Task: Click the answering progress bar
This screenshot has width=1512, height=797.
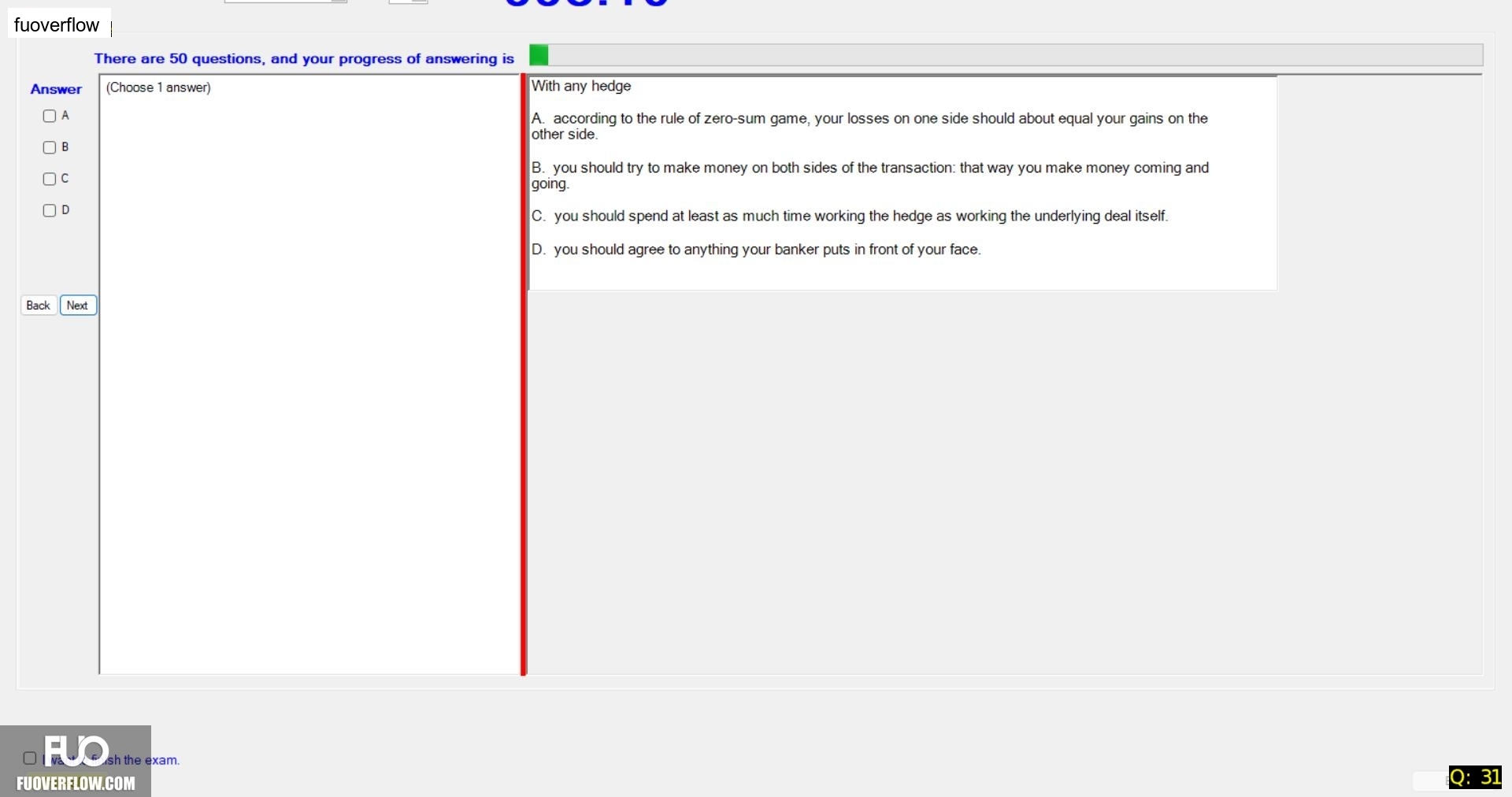Action: click(x=1006, y=55)
